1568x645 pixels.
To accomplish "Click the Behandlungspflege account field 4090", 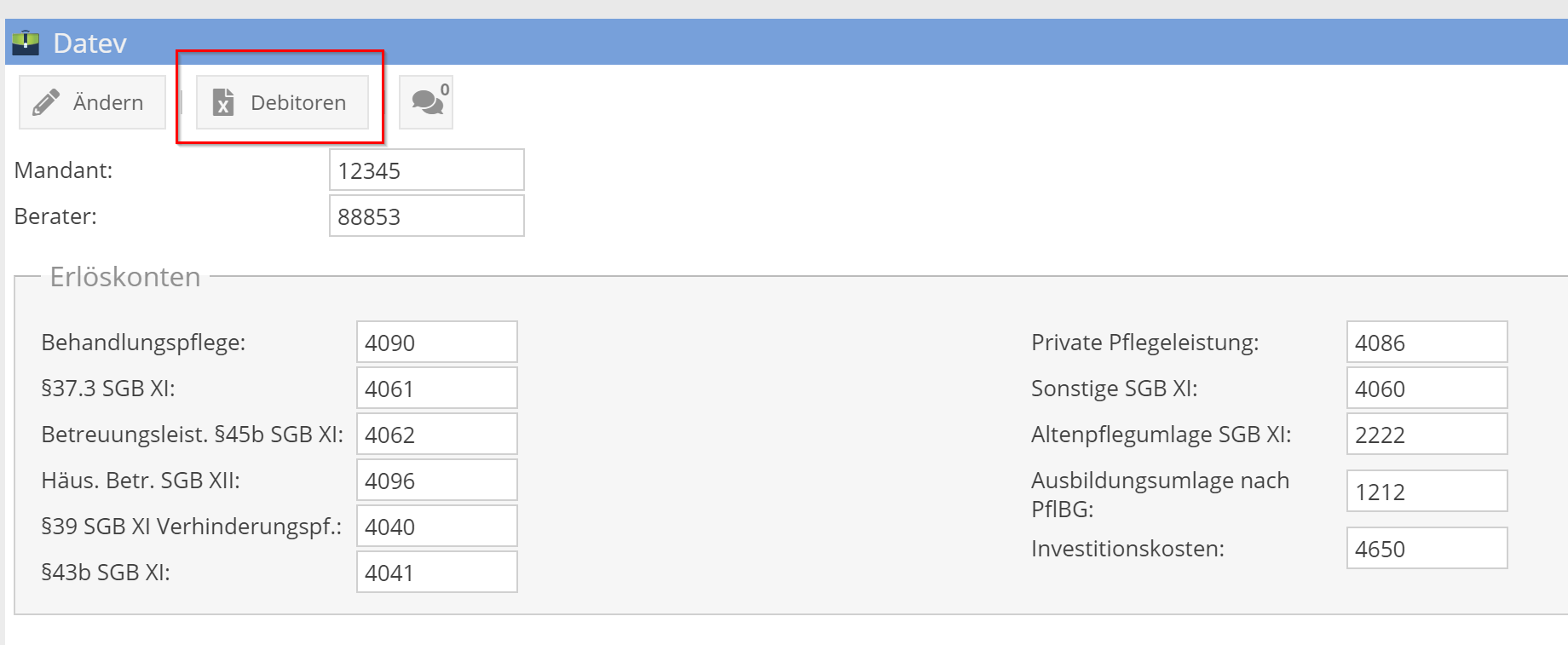I will point(436,342).
